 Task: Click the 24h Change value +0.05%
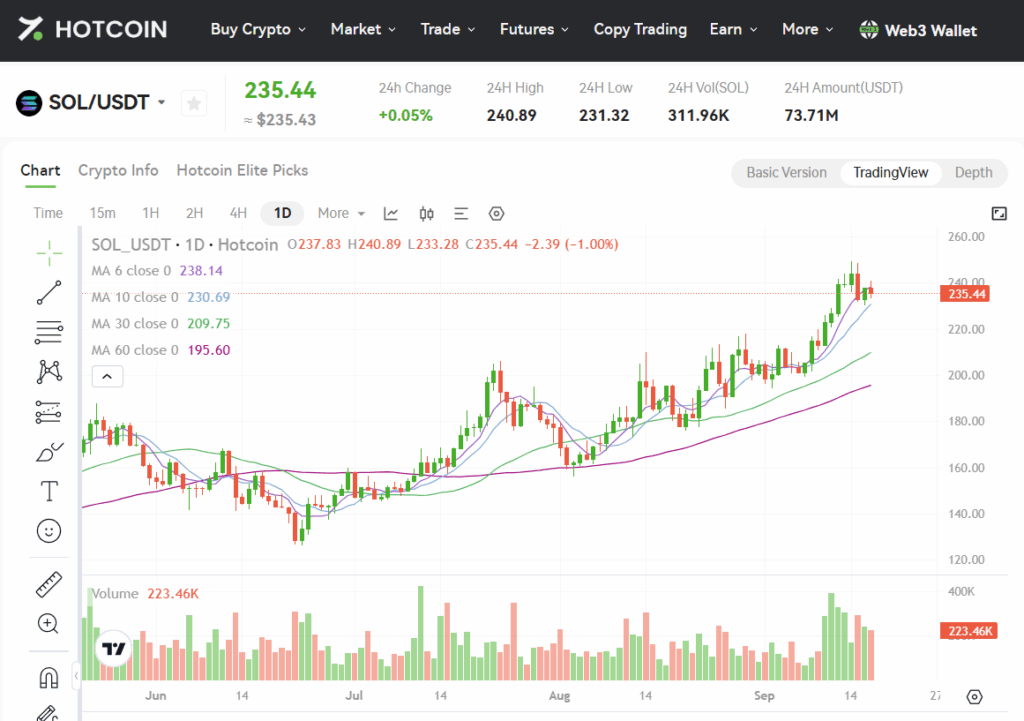pyautogui.click(x=406, y=116)
